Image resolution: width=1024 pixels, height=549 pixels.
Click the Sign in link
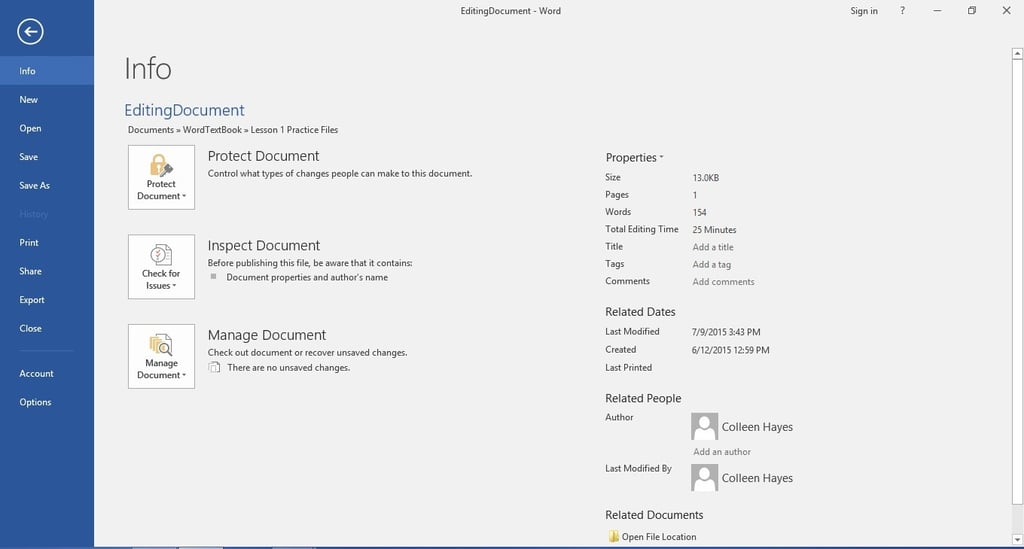[863, 11]
